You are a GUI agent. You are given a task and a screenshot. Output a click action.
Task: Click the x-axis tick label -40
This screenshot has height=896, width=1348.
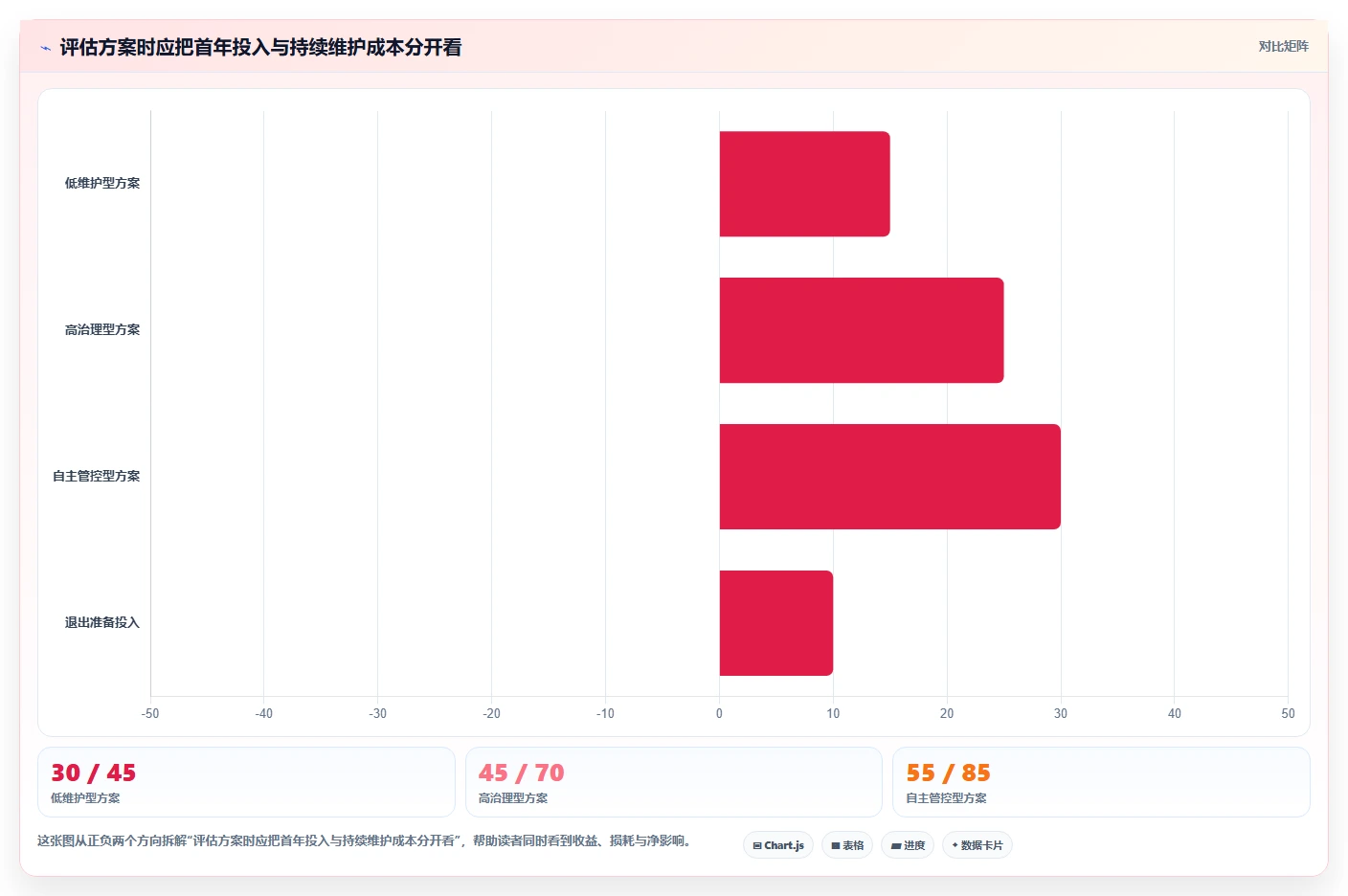(263, 713)
